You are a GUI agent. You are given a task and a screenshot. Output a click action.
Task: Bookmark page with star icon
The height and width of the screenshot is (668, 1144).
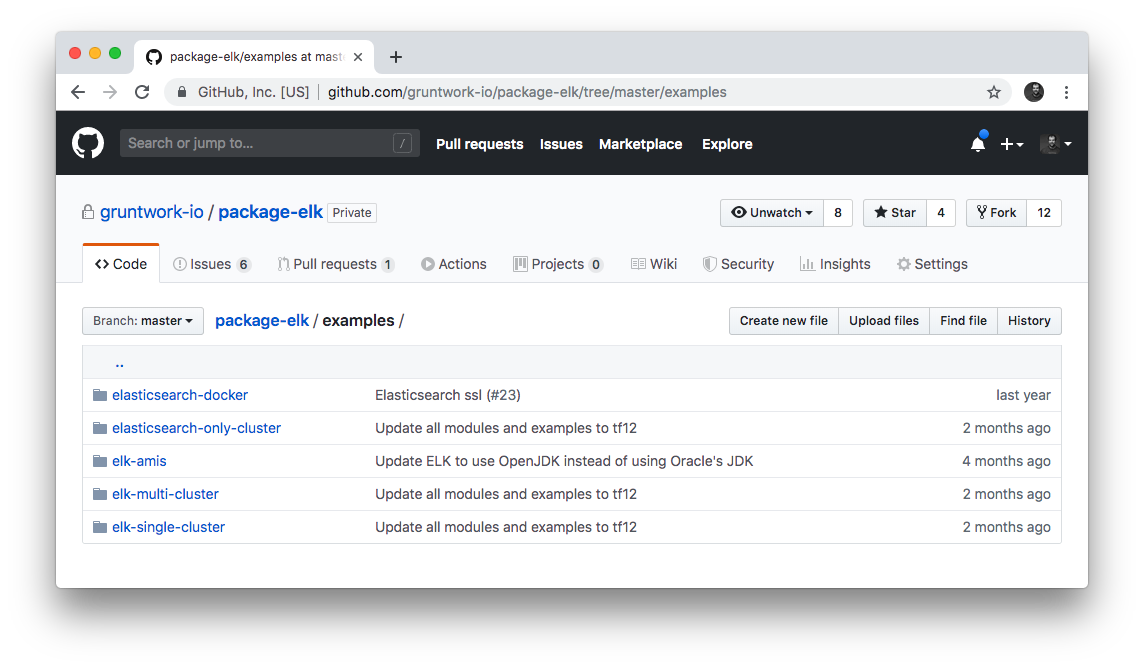tap(993, 92)
